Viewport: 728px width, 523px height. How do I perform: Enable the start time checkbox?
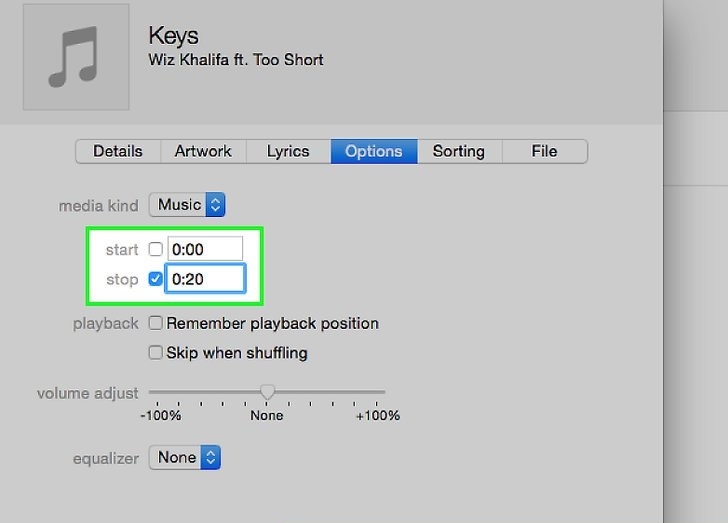pos(156,249)
